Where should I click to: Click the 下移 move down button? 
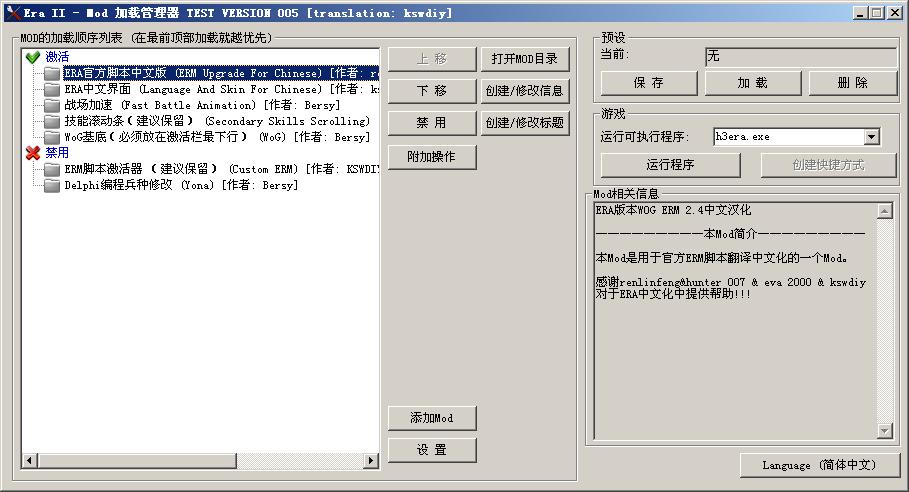[432, 91]
